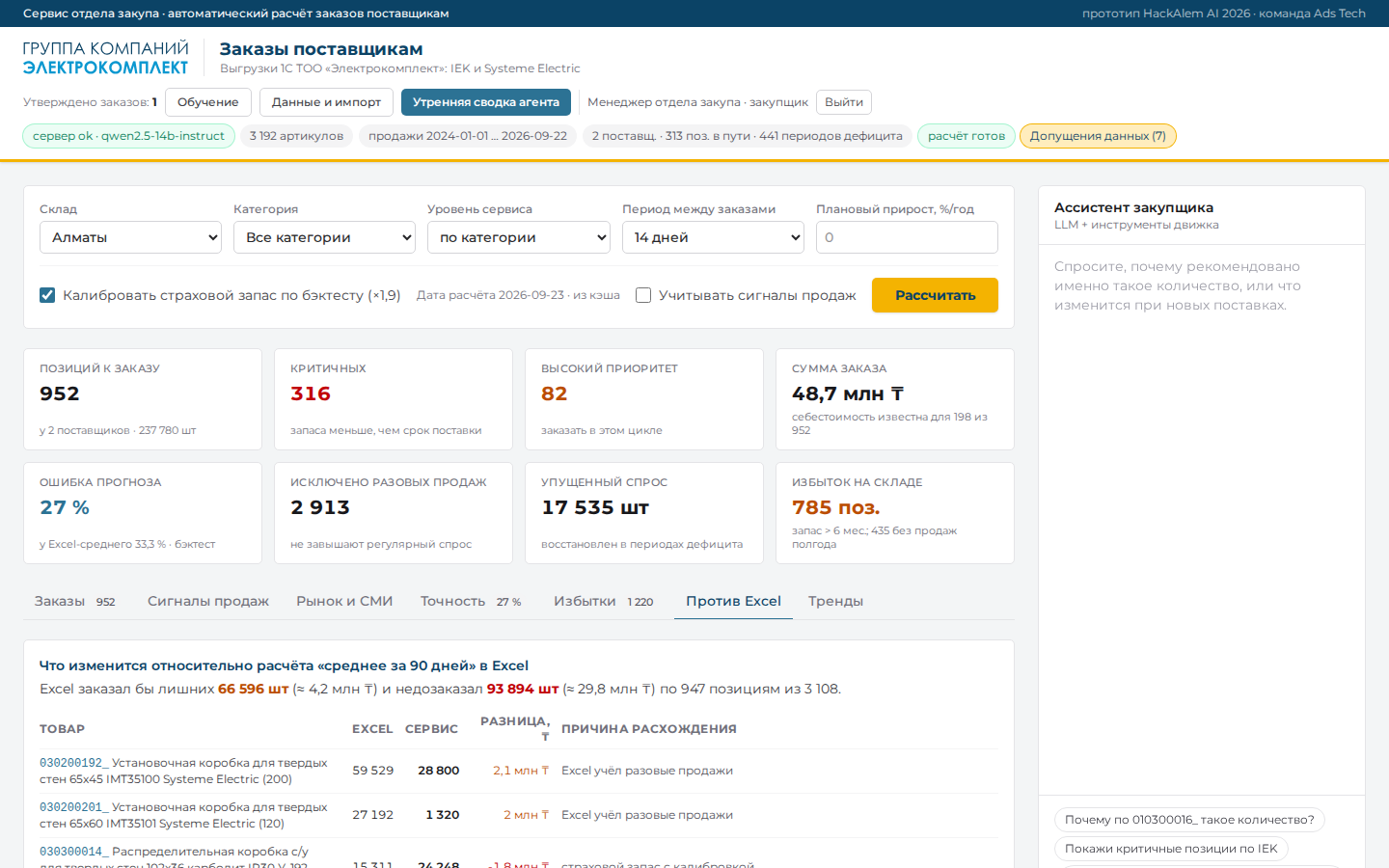
Task: Open Утренняя сводка агента
Action: tap(486, 102)
